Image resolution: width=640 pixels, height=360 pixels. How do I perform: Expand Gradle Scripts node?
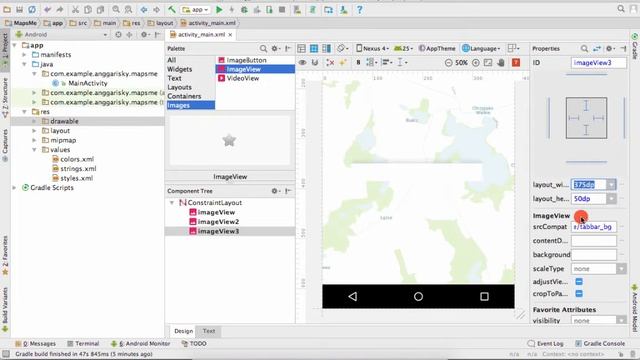coord(14,188)
